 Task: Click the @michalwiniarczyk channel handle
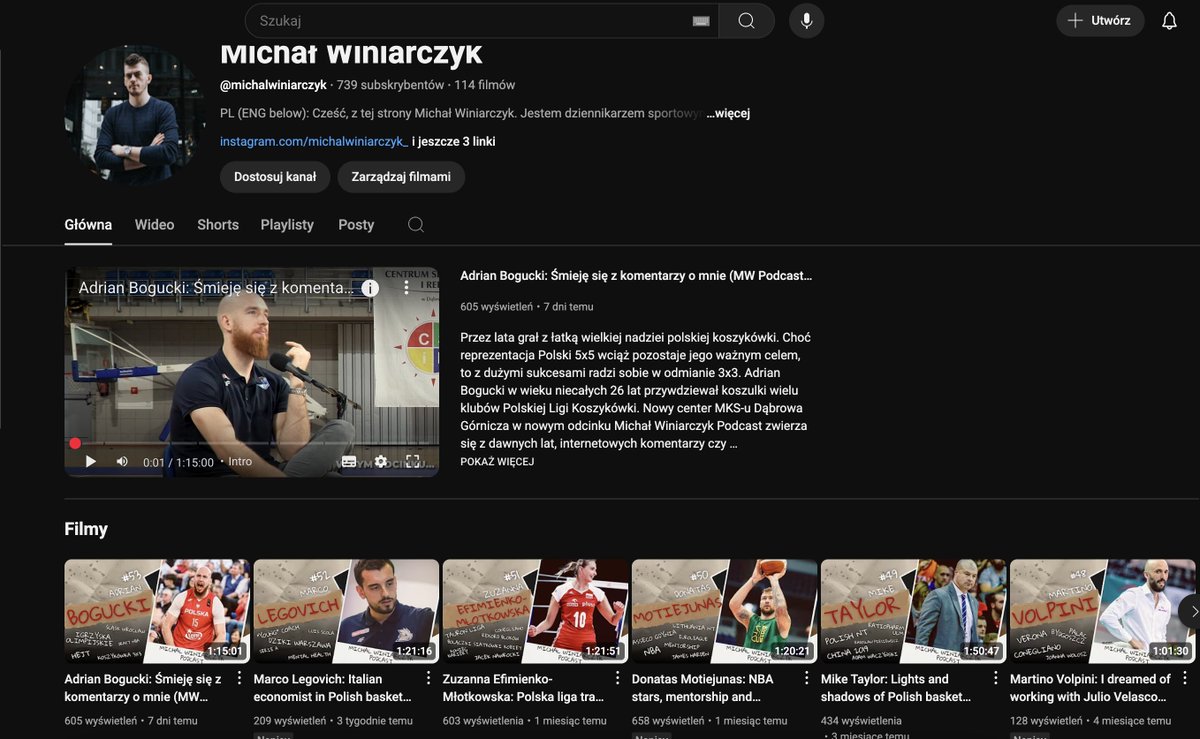tap(273, 85)
